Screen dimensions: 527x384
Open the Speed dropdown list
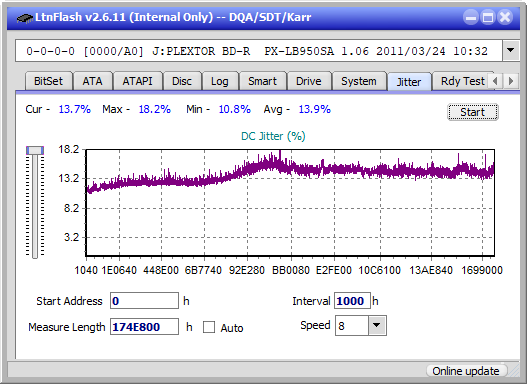(x=377, y=325)
